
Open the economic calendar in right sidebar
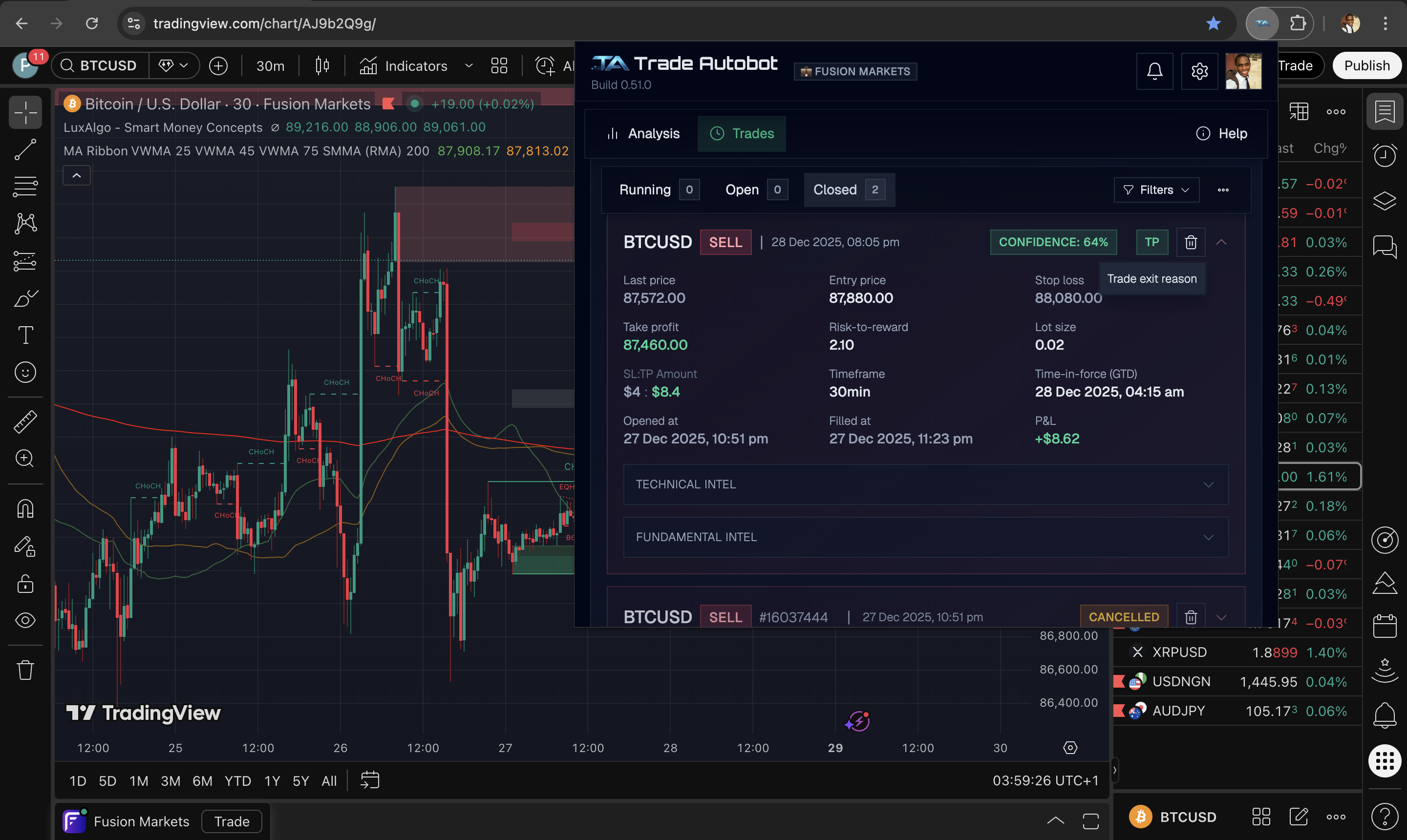point(1385,626)
